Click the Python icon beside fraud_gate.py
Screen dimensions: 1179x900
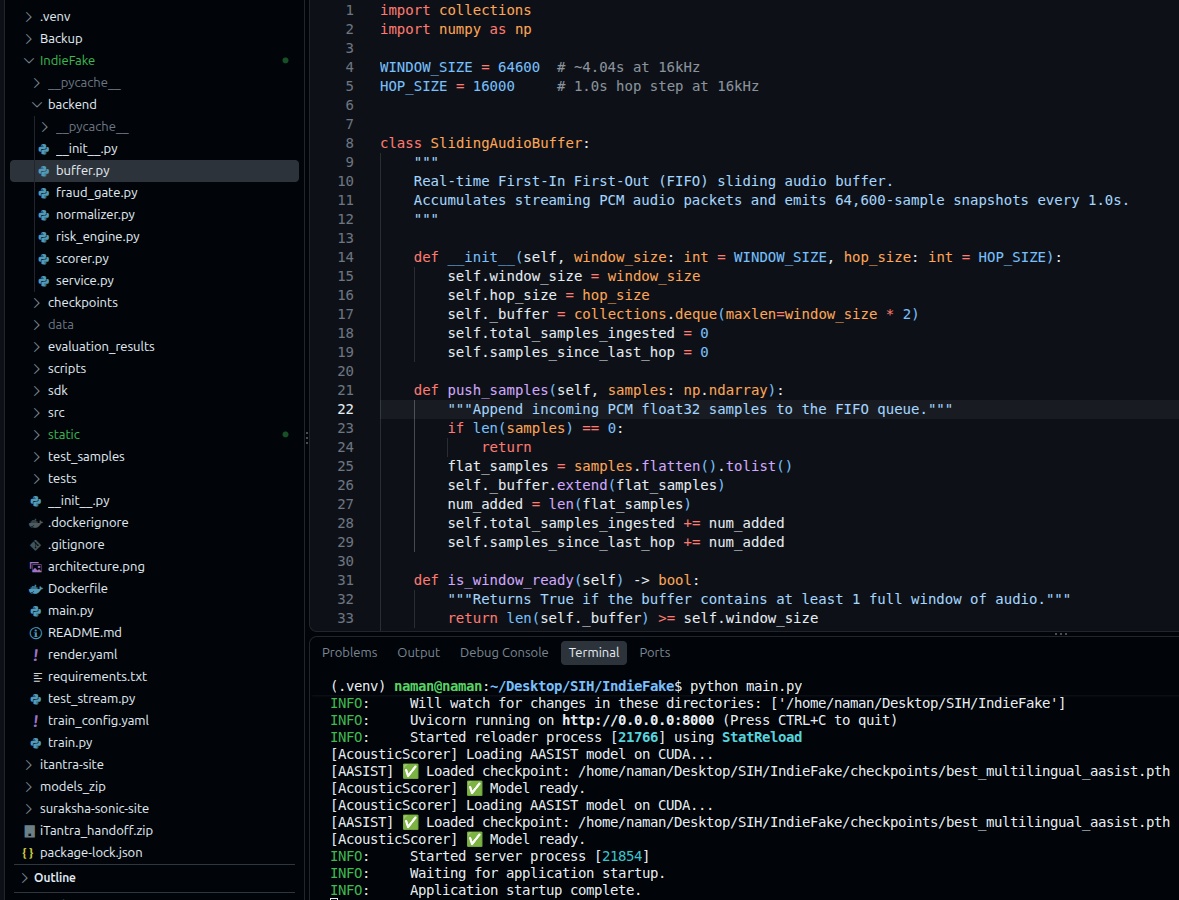click(x=44, y=192)
